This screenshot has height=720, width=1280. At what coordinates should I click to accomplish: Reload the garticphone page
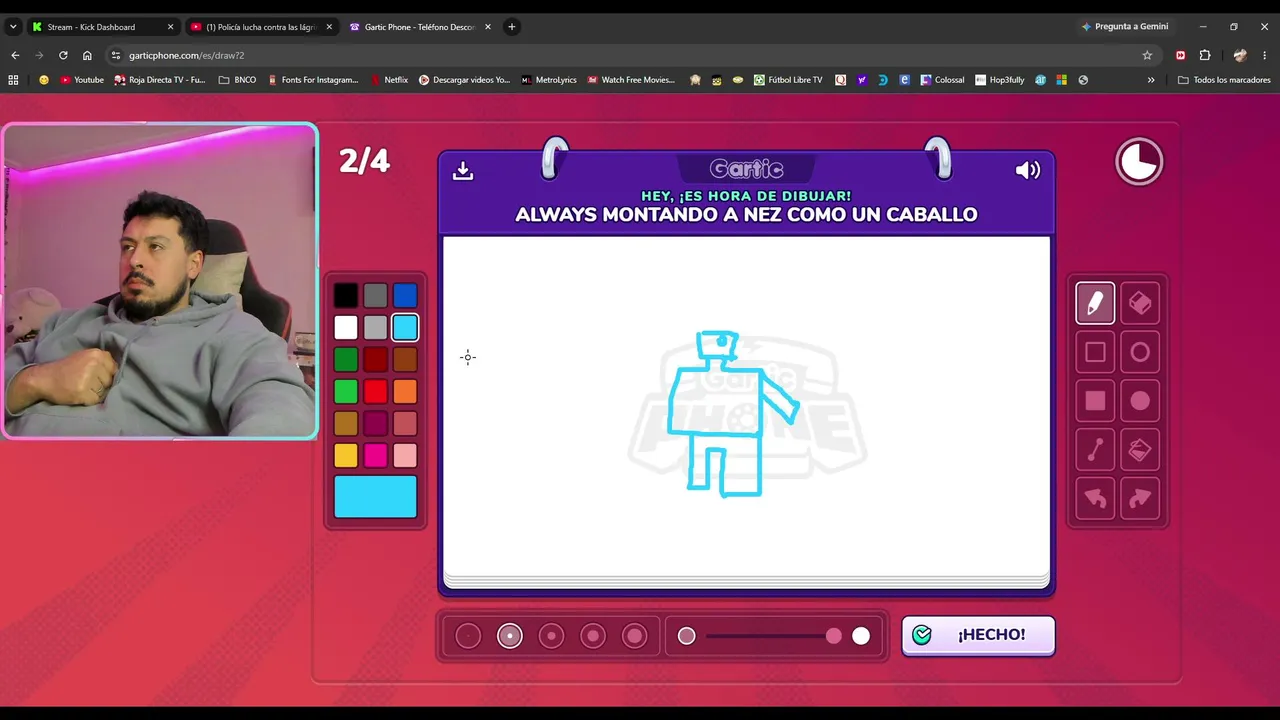point(63,55)
